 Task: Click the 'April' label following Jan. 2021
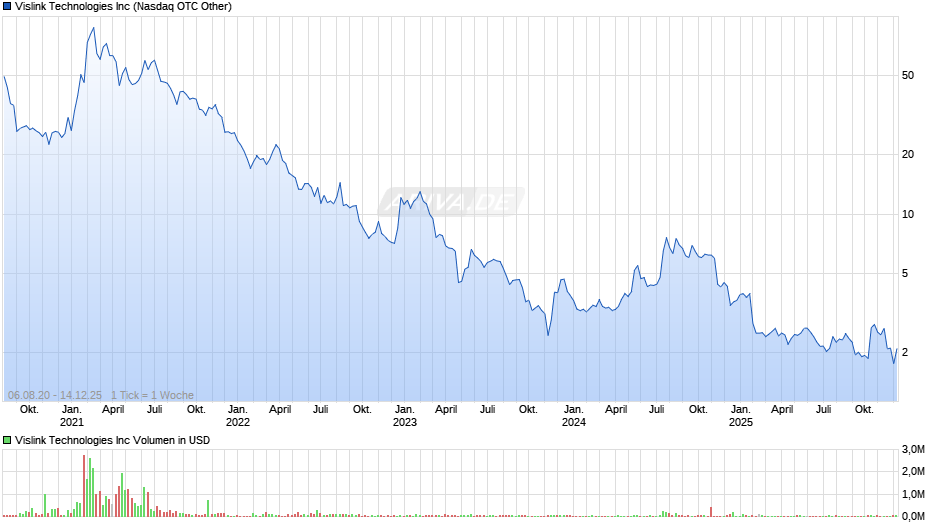[113, 410]
